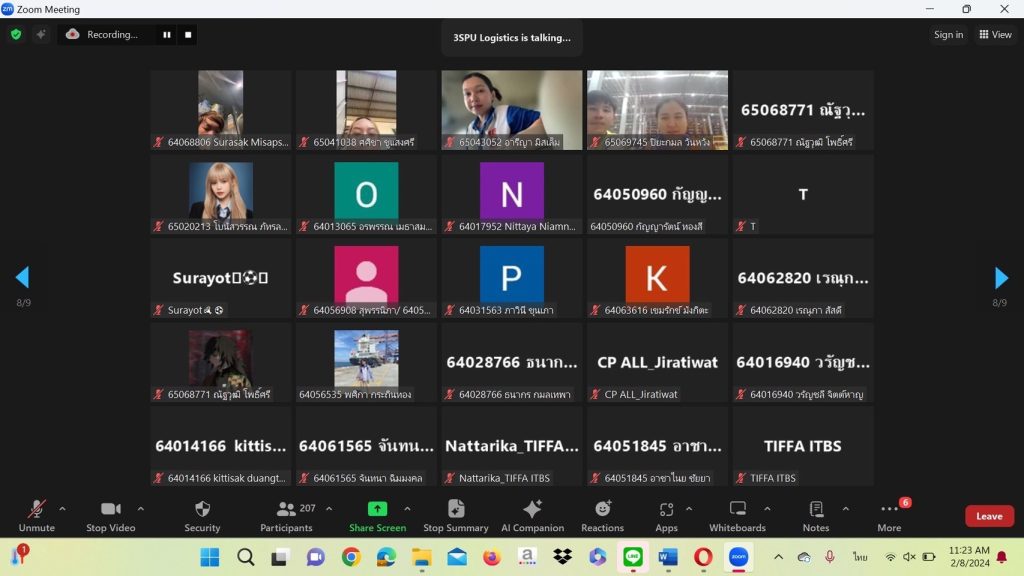Open Windows Start menu
The width and height of the screenshot is (1024, 576).
coord(210,557)
